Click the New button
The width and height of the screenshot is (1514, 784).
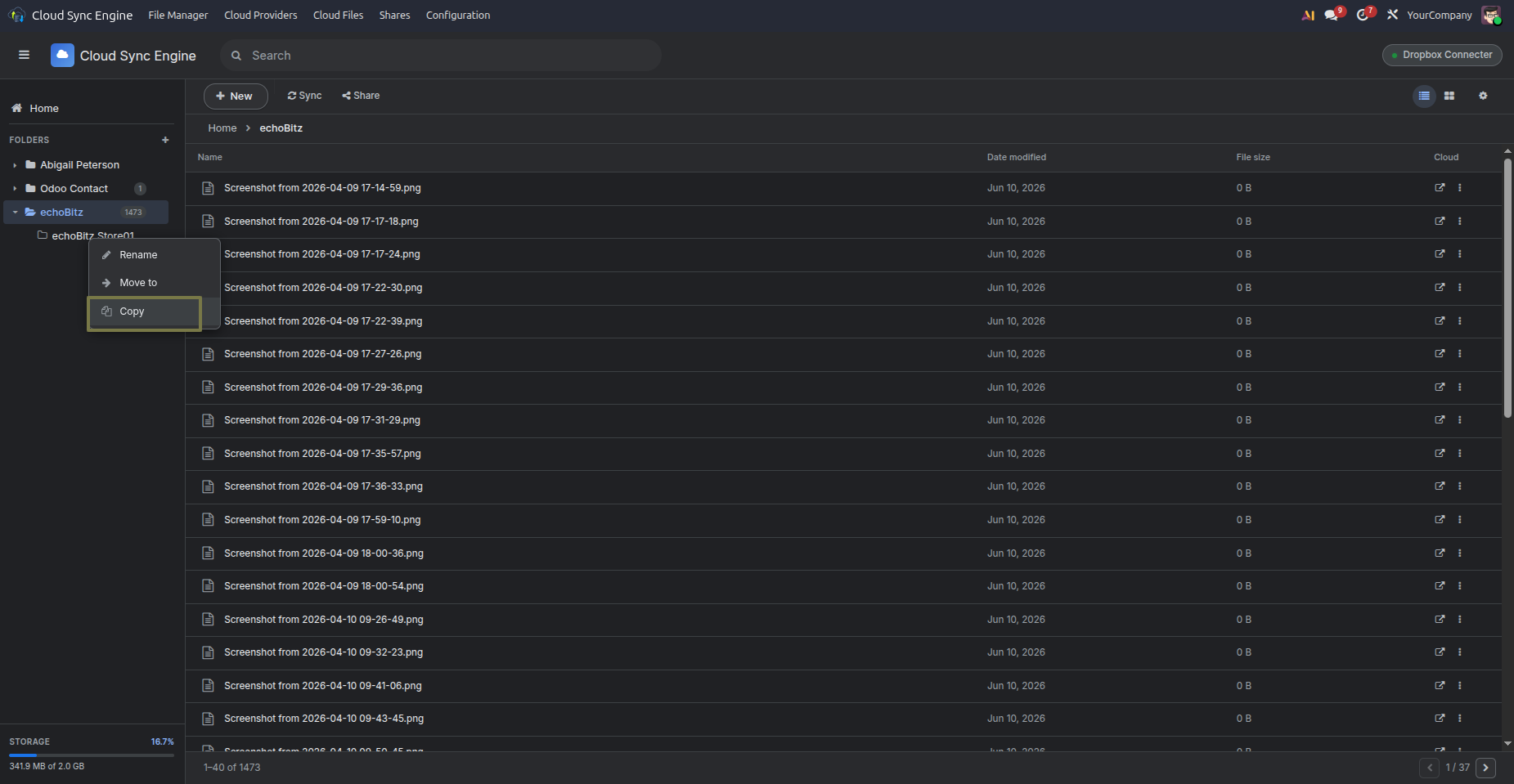tap(236, 96)
